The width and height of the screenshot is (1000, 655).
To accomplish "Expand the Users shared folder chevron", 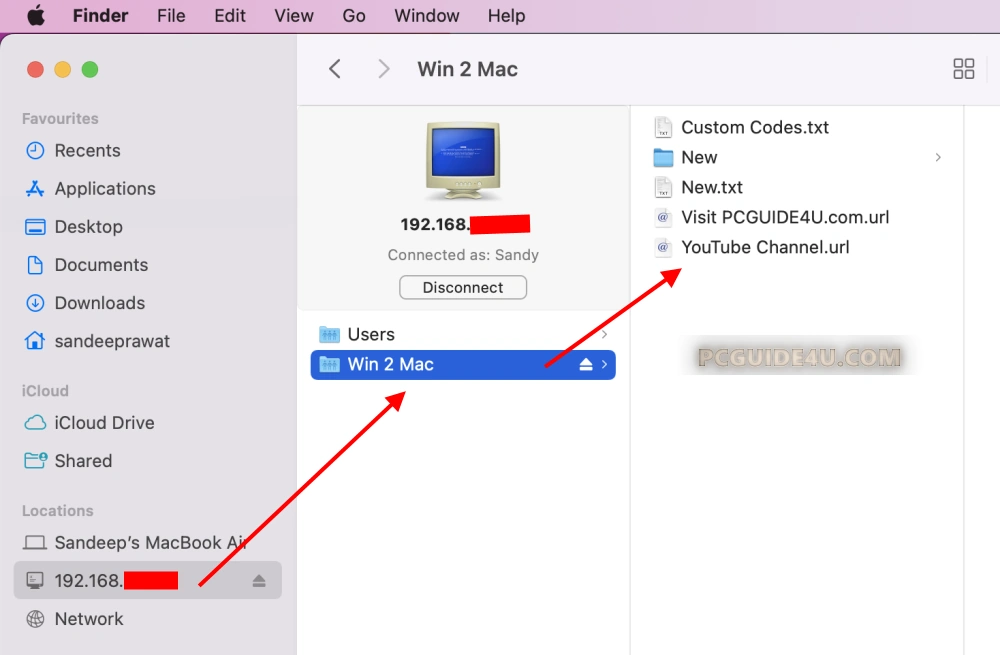I will coord(604,335).
